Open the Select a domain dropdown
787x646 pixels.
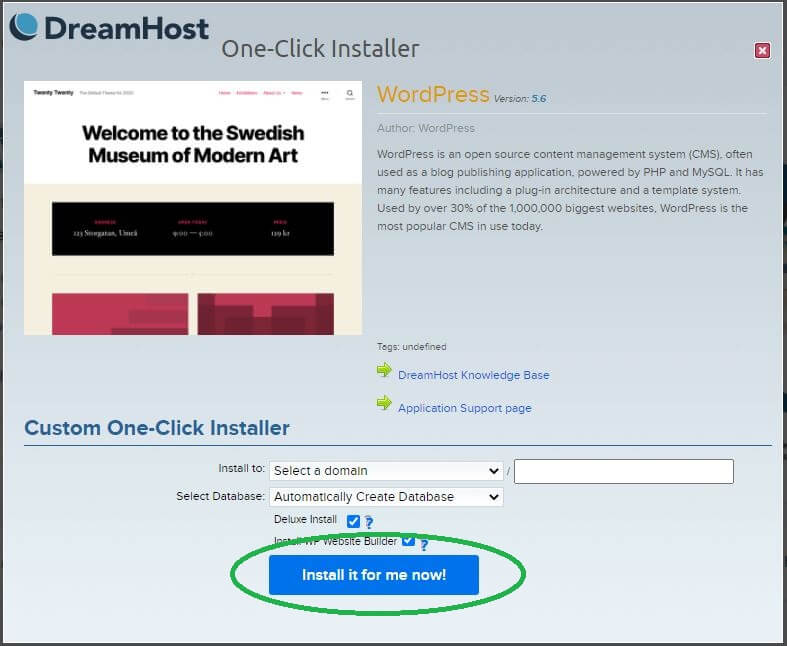[x=386, y=471]
